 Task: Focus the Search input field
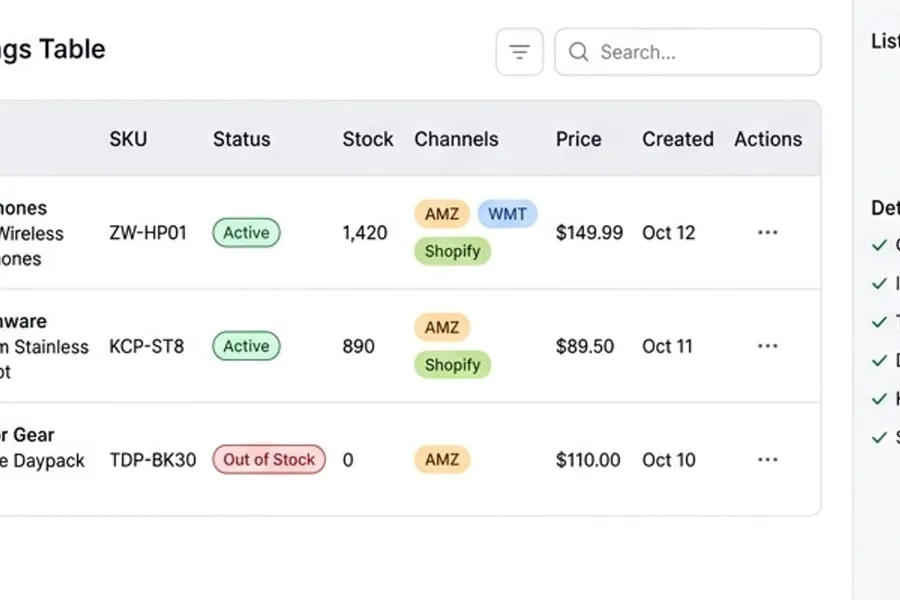687,52
